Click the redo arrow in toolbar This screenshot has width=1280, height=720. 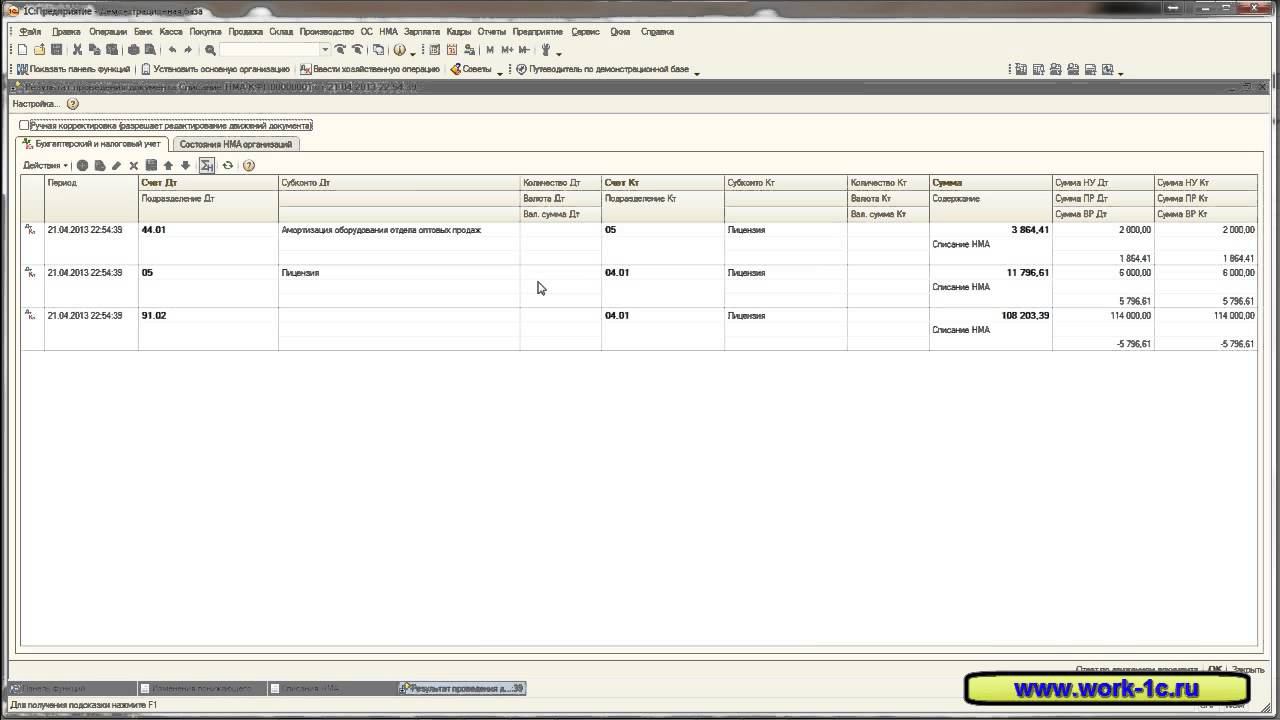[188, 50]
